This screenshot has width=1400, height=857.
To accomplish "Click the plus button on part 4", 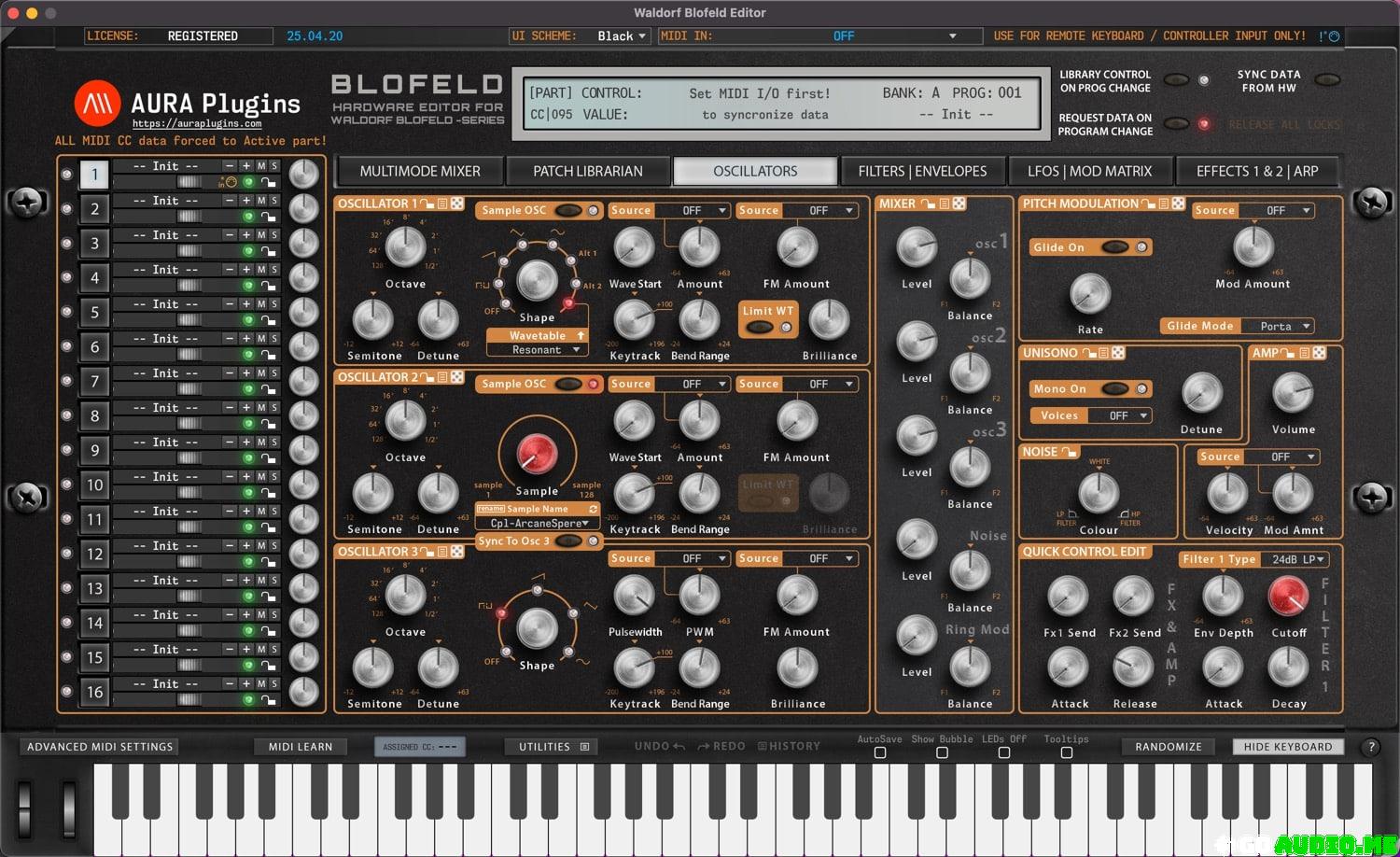I will 246,270.
